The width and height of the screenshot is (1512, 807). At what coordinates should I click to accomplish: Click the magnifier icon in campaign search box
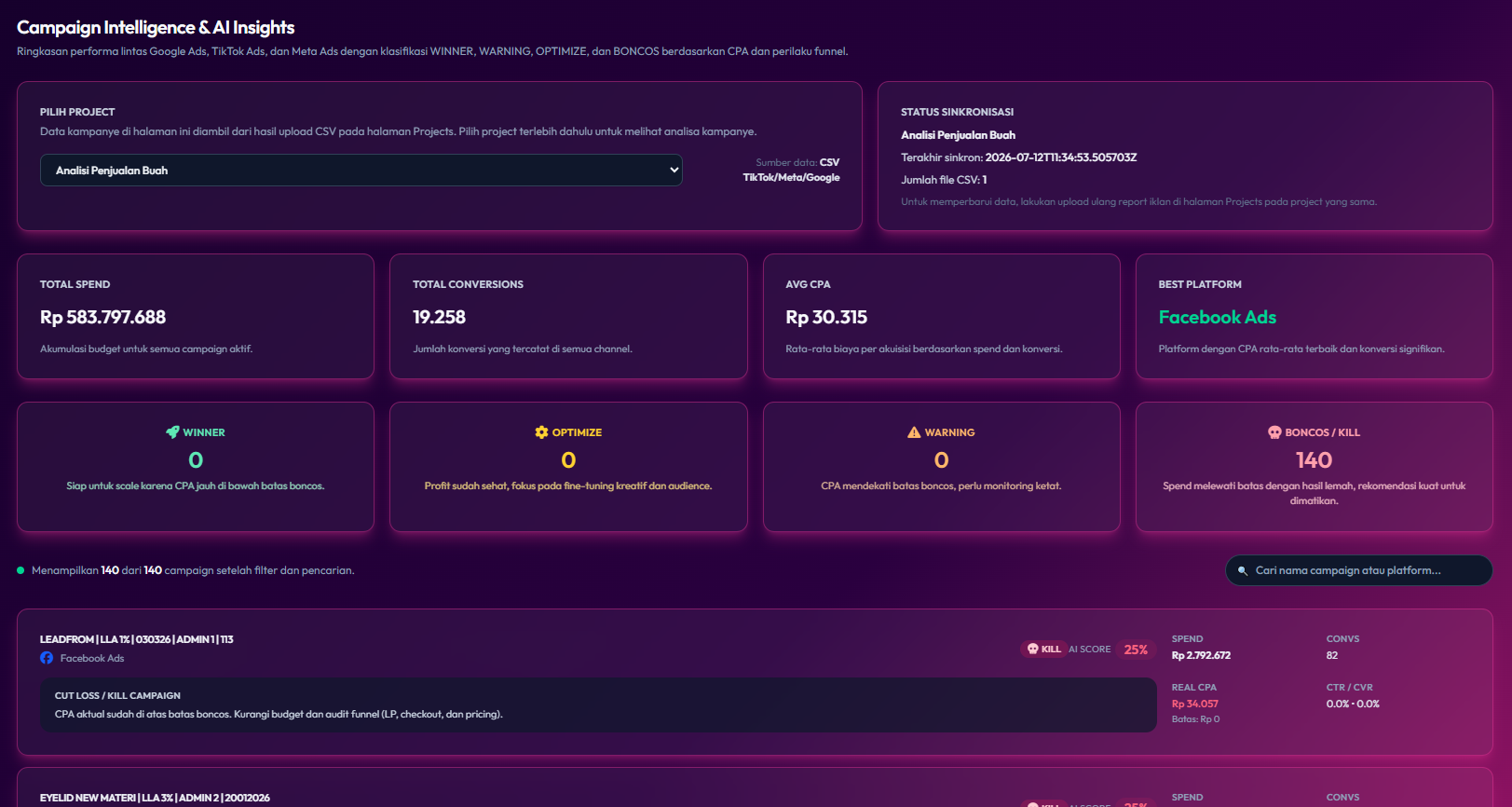(x=1242, y=570)
